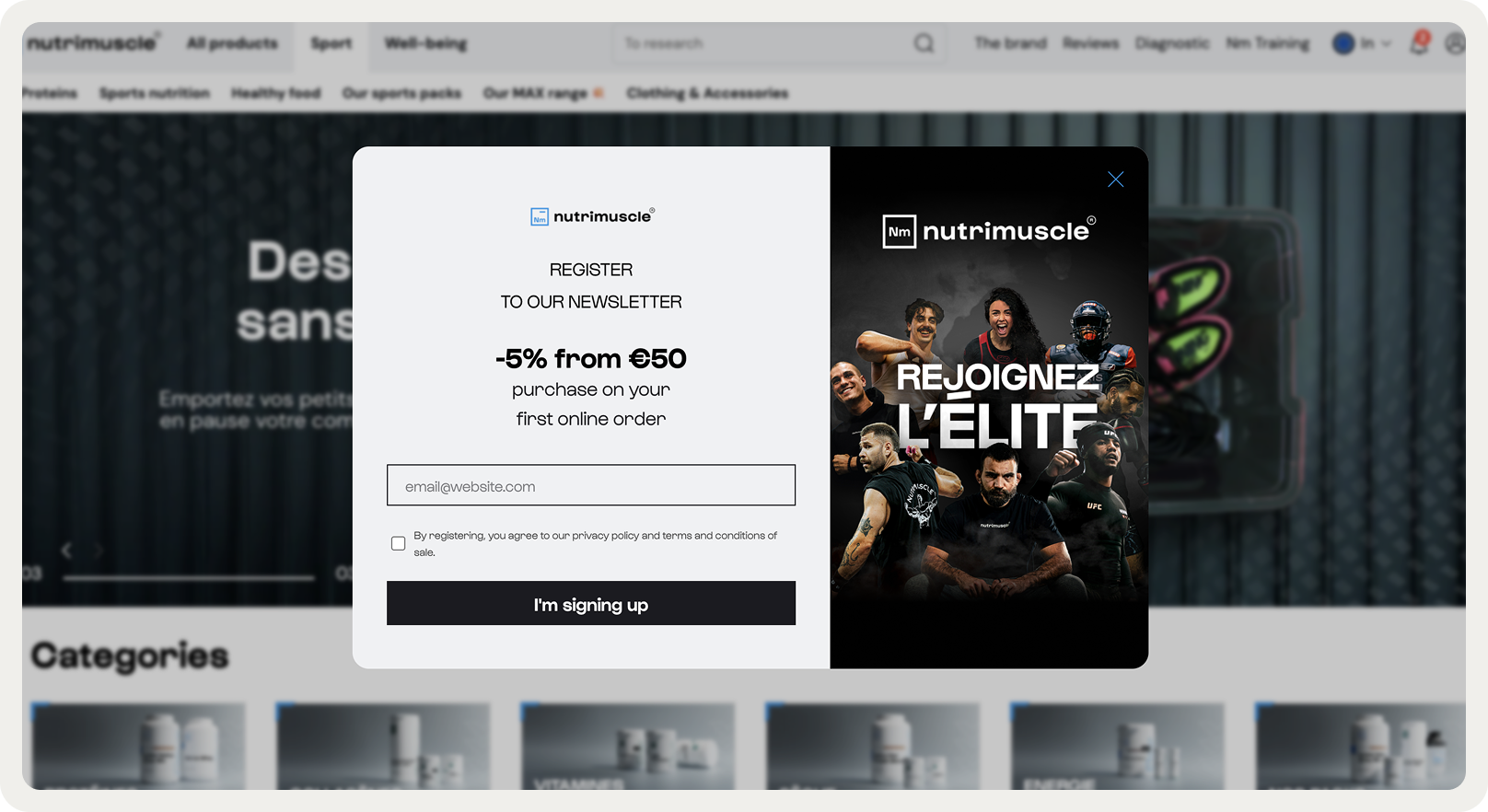Image resolution: width=1488 pixels, height=812 pixels.
Task: Focus the email address input field
Action: click(591, 485)
